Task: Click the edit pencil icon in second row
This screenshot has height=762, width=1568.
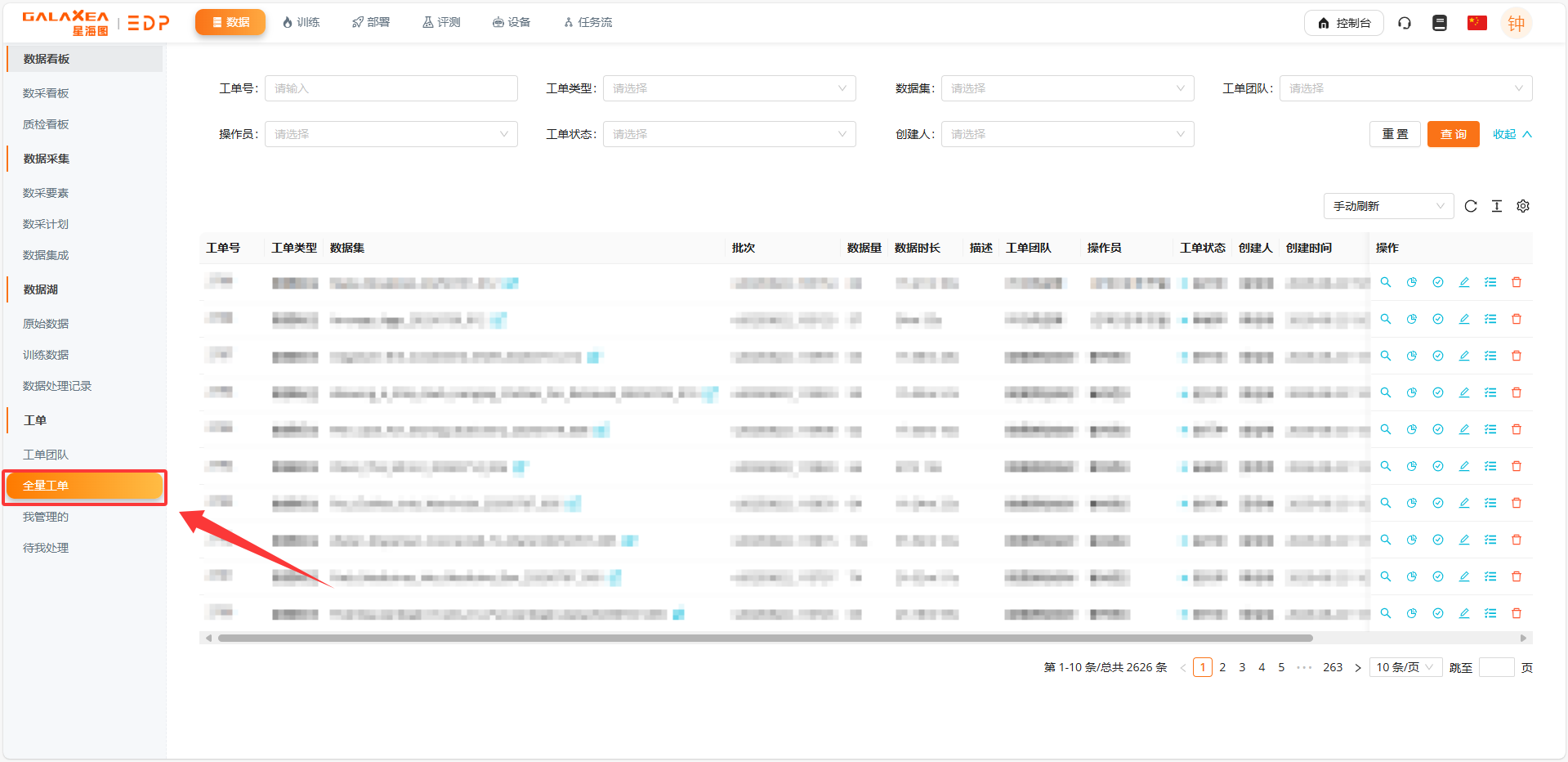Action: coord(1464,319)
